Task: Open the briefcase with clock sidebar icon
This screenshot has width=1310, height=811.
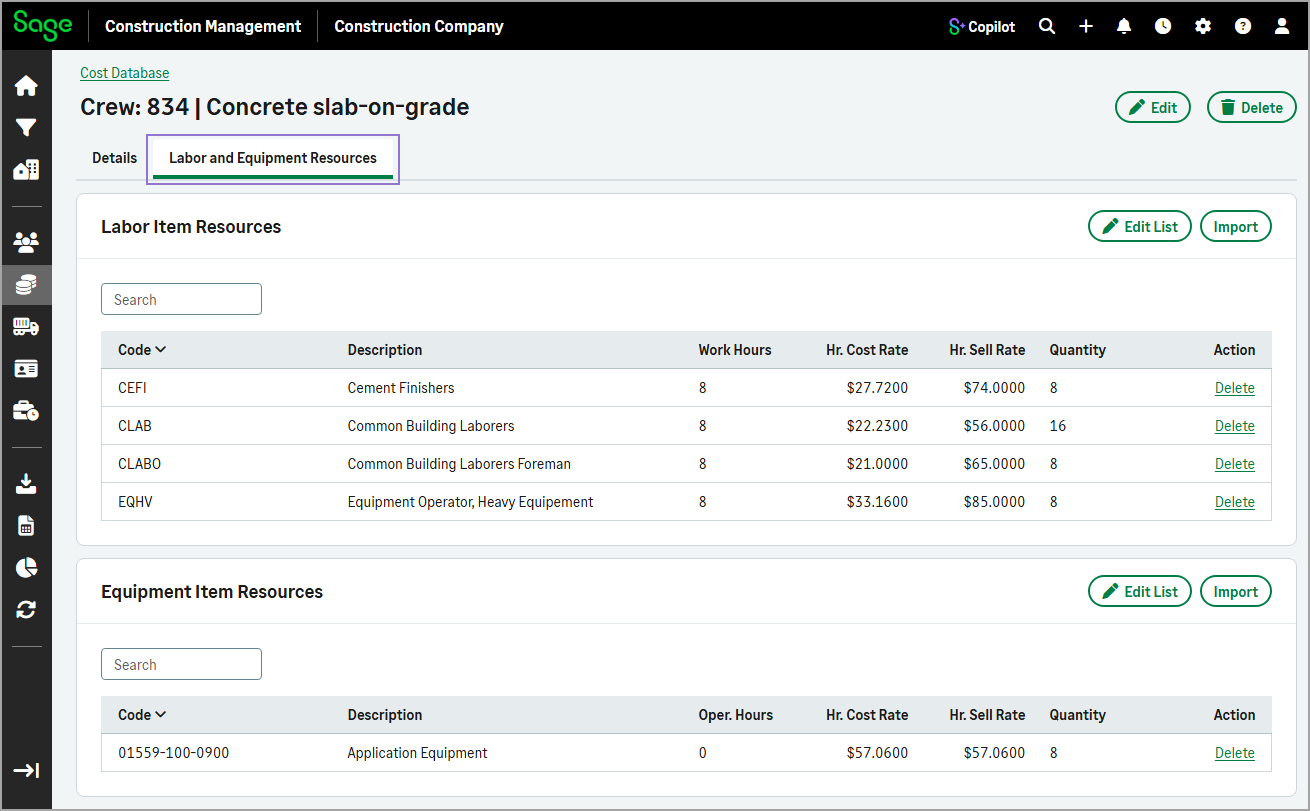Action: point(26,411)
